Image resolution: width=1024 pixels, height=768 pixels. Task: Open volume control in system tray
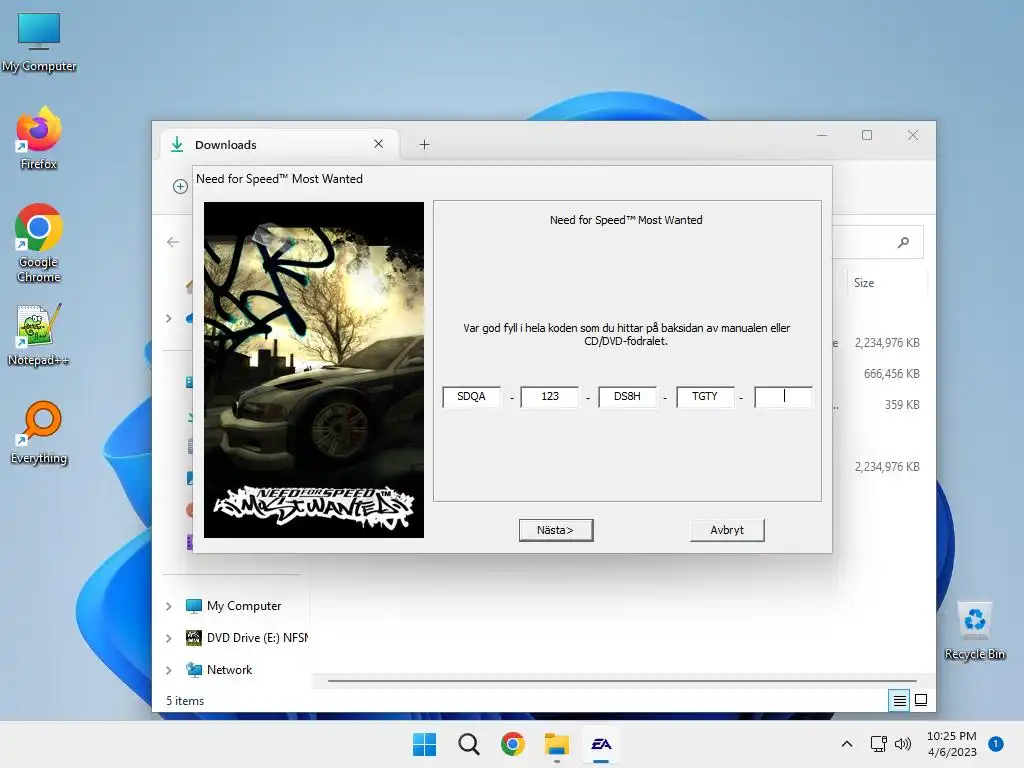903,744
